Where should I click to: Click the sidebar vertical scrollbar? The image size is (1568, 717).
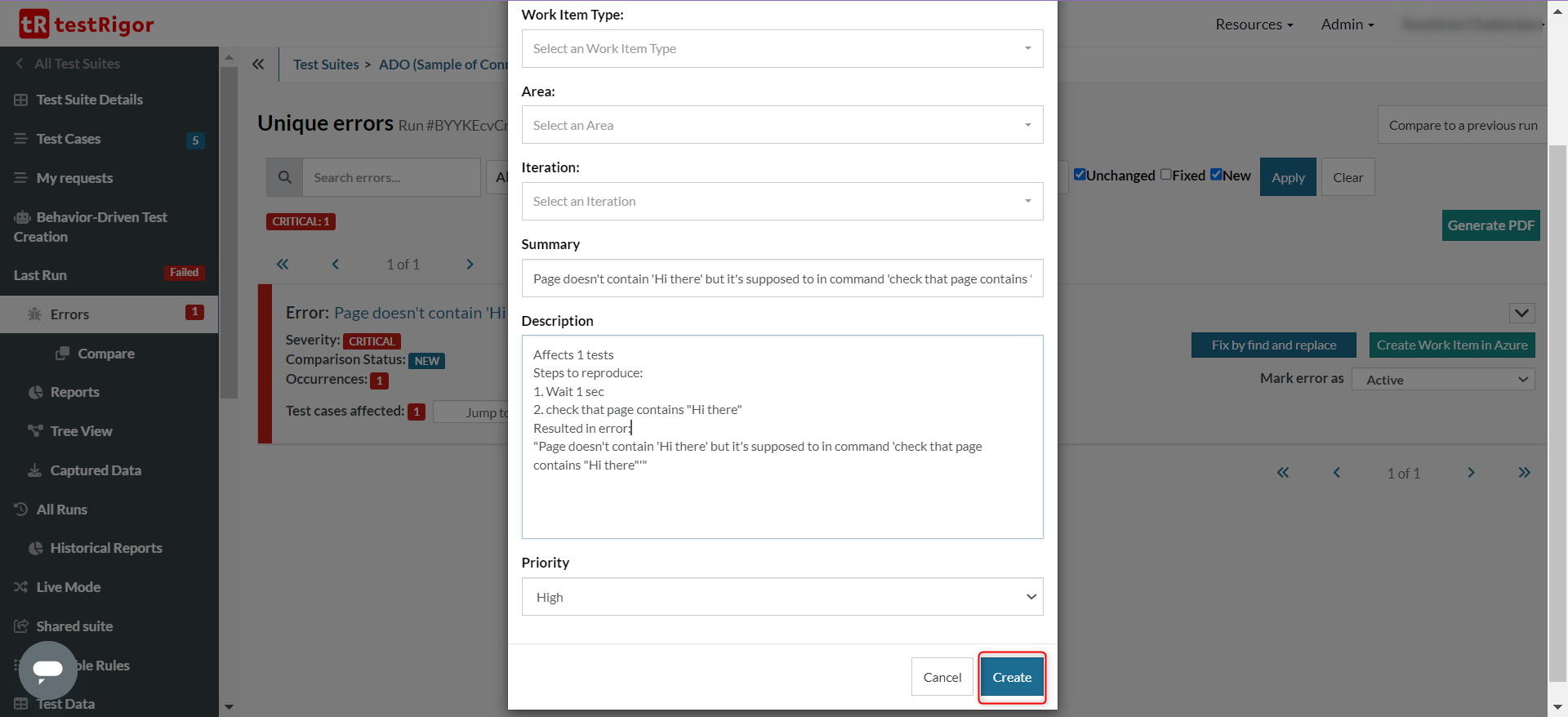(x=229, y=229)
